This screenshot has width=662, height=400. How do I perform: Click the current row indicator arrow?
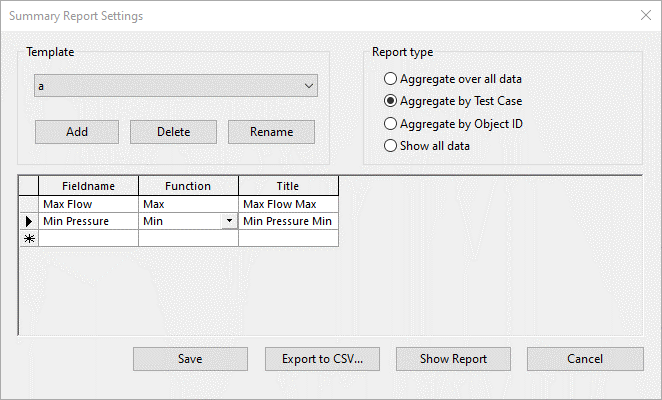tap(28, 221)
